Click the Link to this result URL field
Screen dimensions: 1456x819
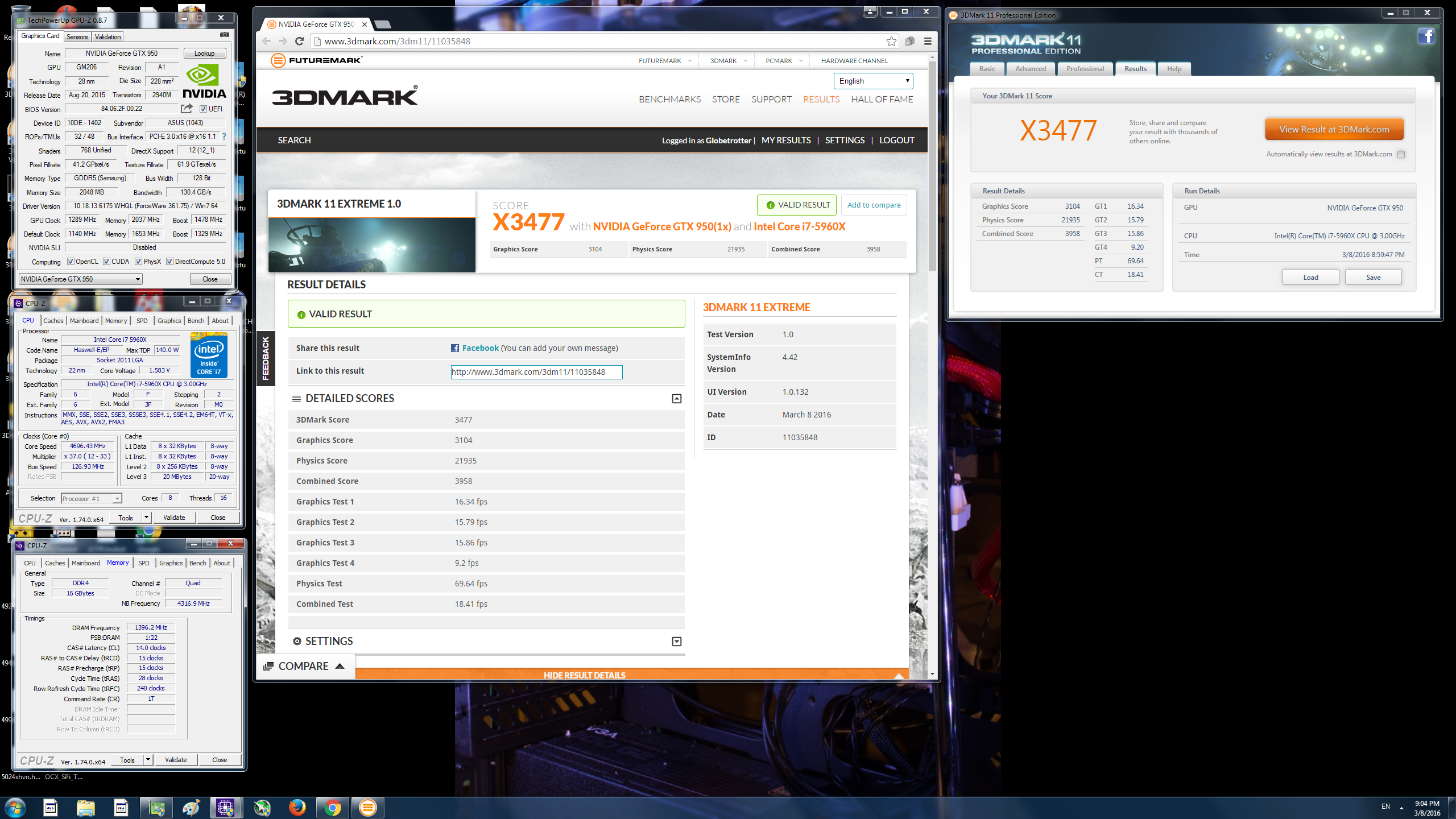click(536, 372)
